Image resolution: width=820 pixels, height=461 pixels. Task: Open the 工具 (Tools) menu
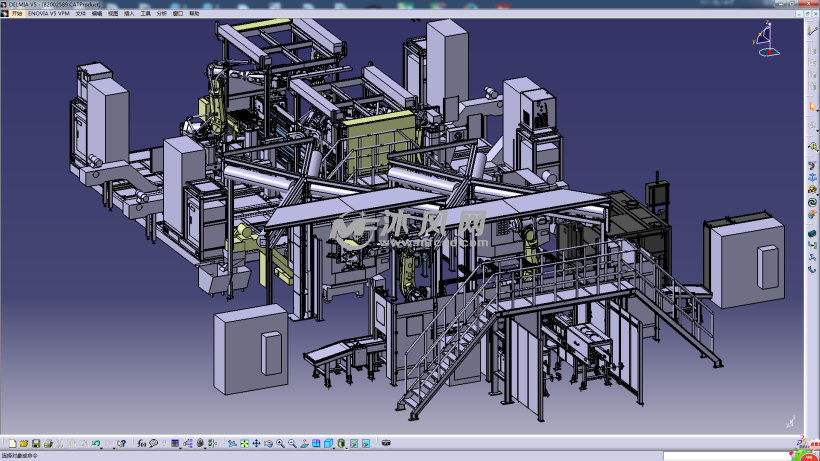point(146,15)
